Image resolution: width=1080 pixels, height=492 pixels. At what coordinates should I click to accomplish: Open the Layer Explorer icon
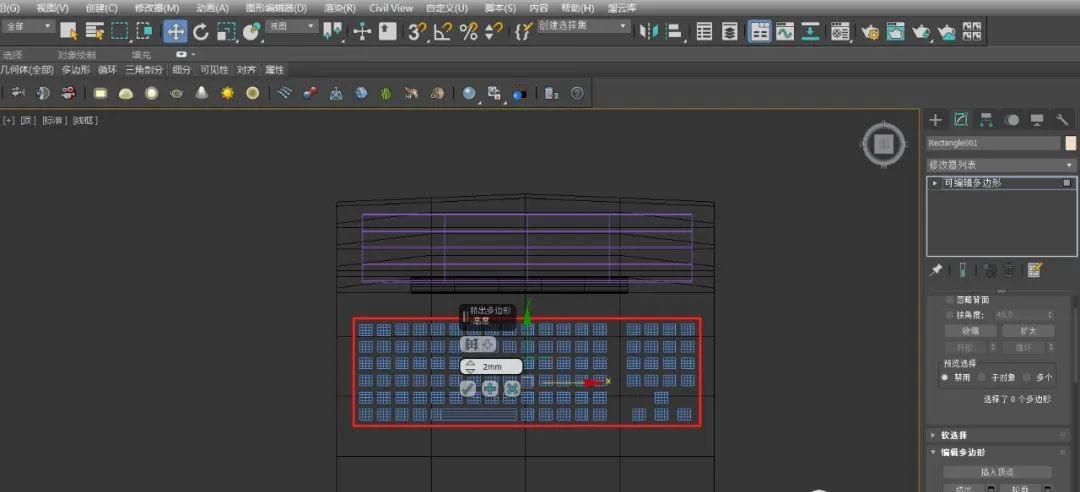(729, 31)
